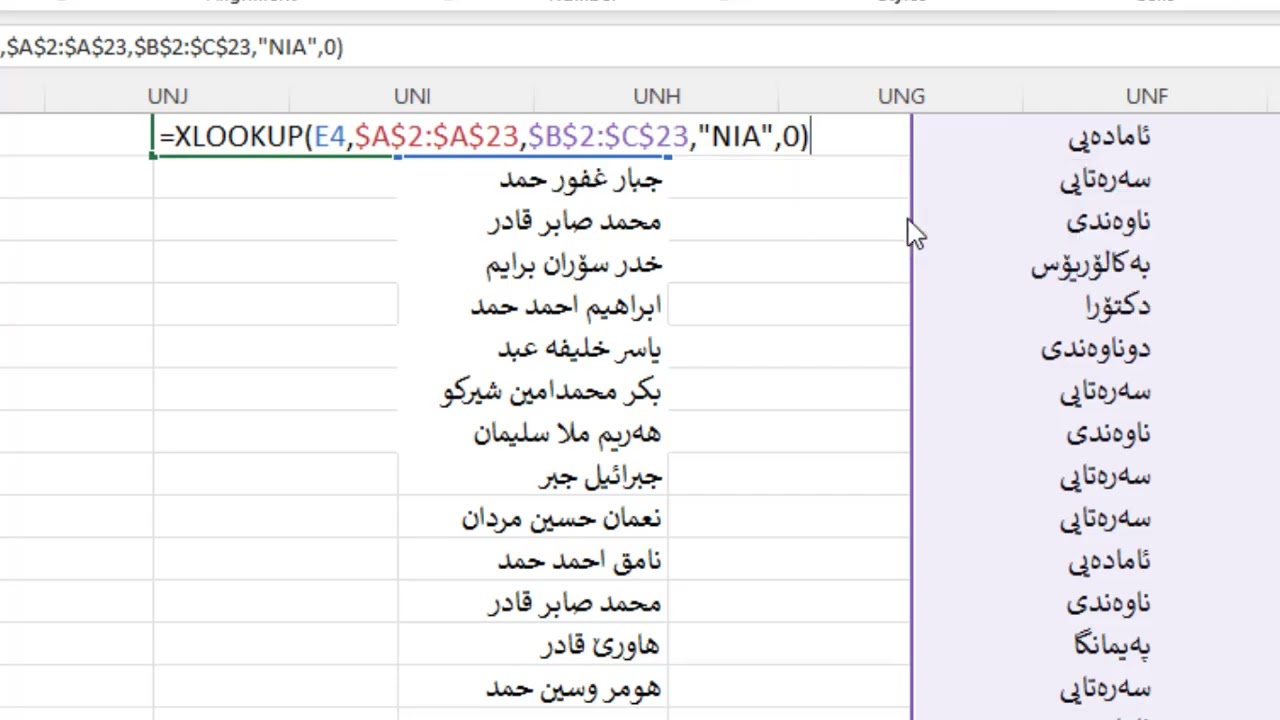Select column header UNI
The image size is (1280, 720).
[x=412, y=96]
